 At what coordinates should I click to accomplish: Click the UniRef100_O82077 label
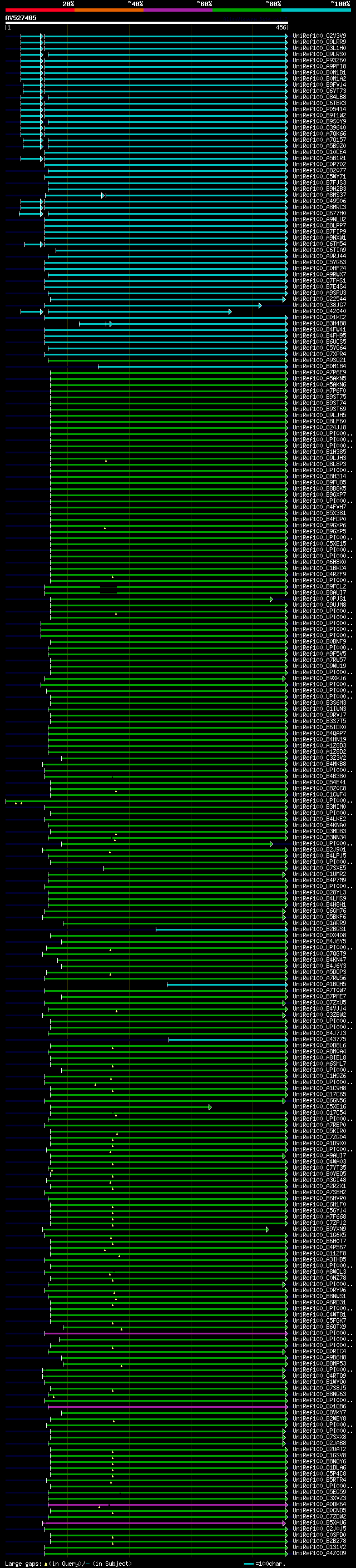coord(319,170)
